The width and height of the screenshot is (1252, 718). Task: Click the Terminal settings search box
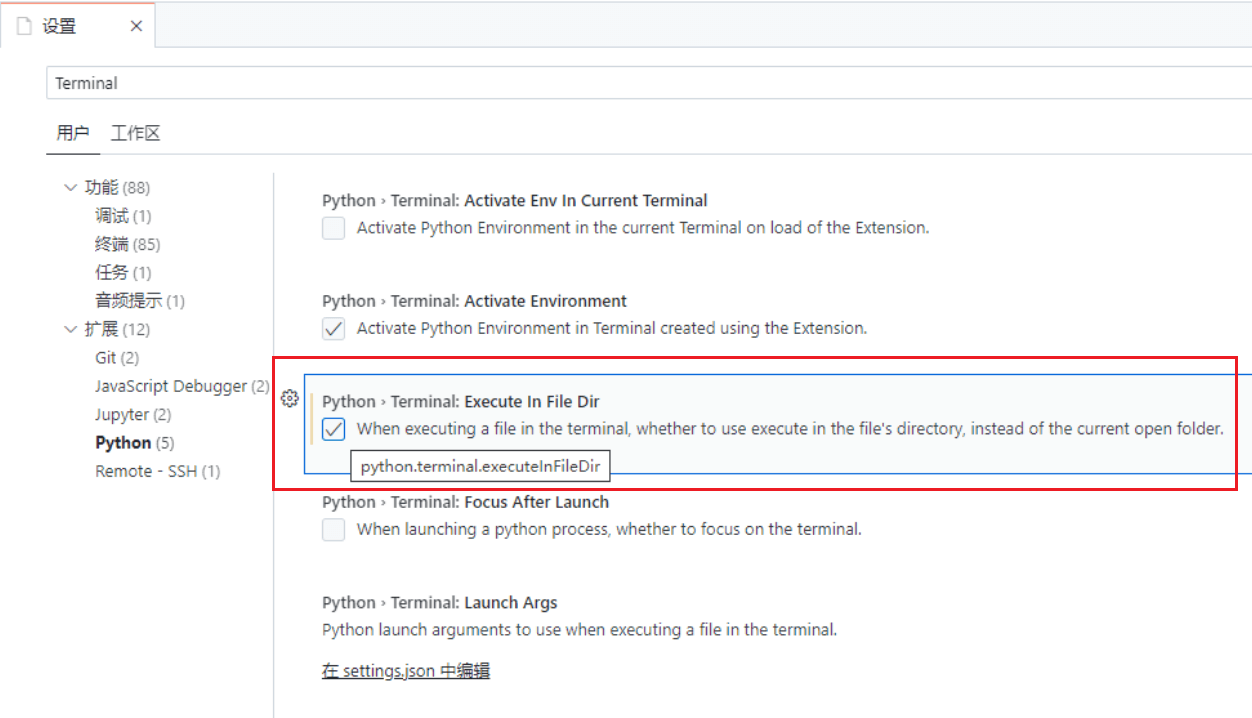tap(640, 84)
